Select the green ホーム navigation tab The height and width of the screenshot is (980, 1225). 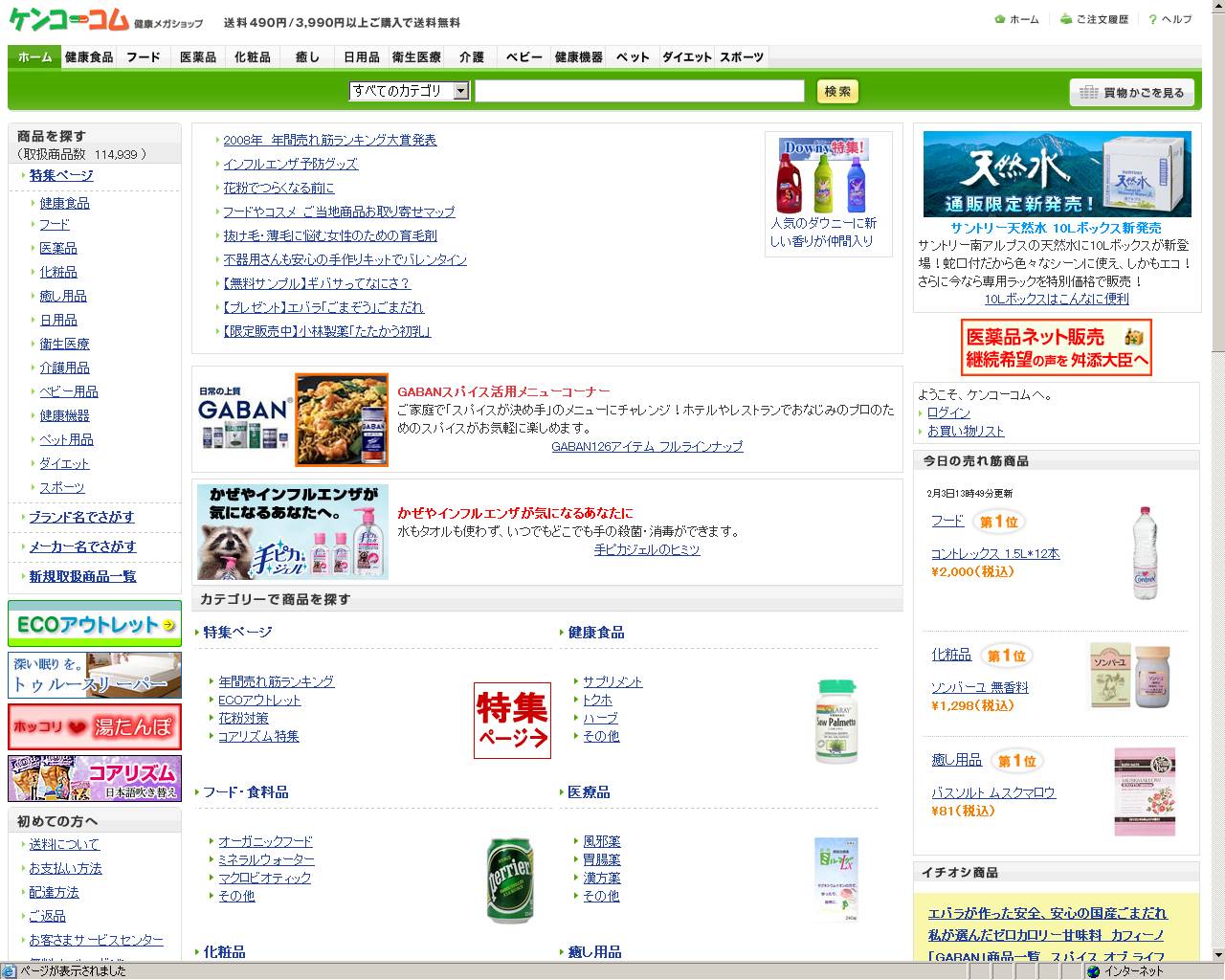tap(34, 57)
